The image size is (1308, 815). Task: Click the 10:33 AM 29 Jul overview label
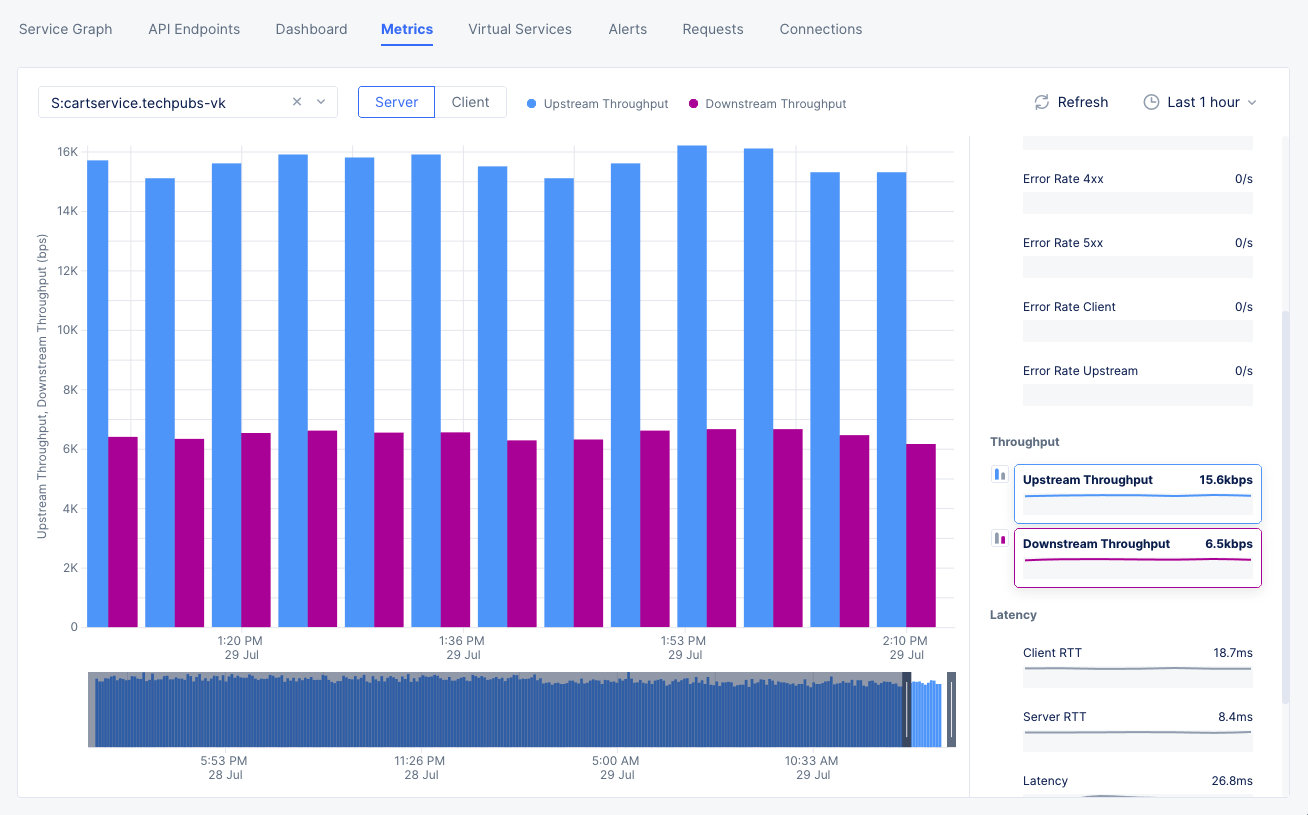(811, 768)
